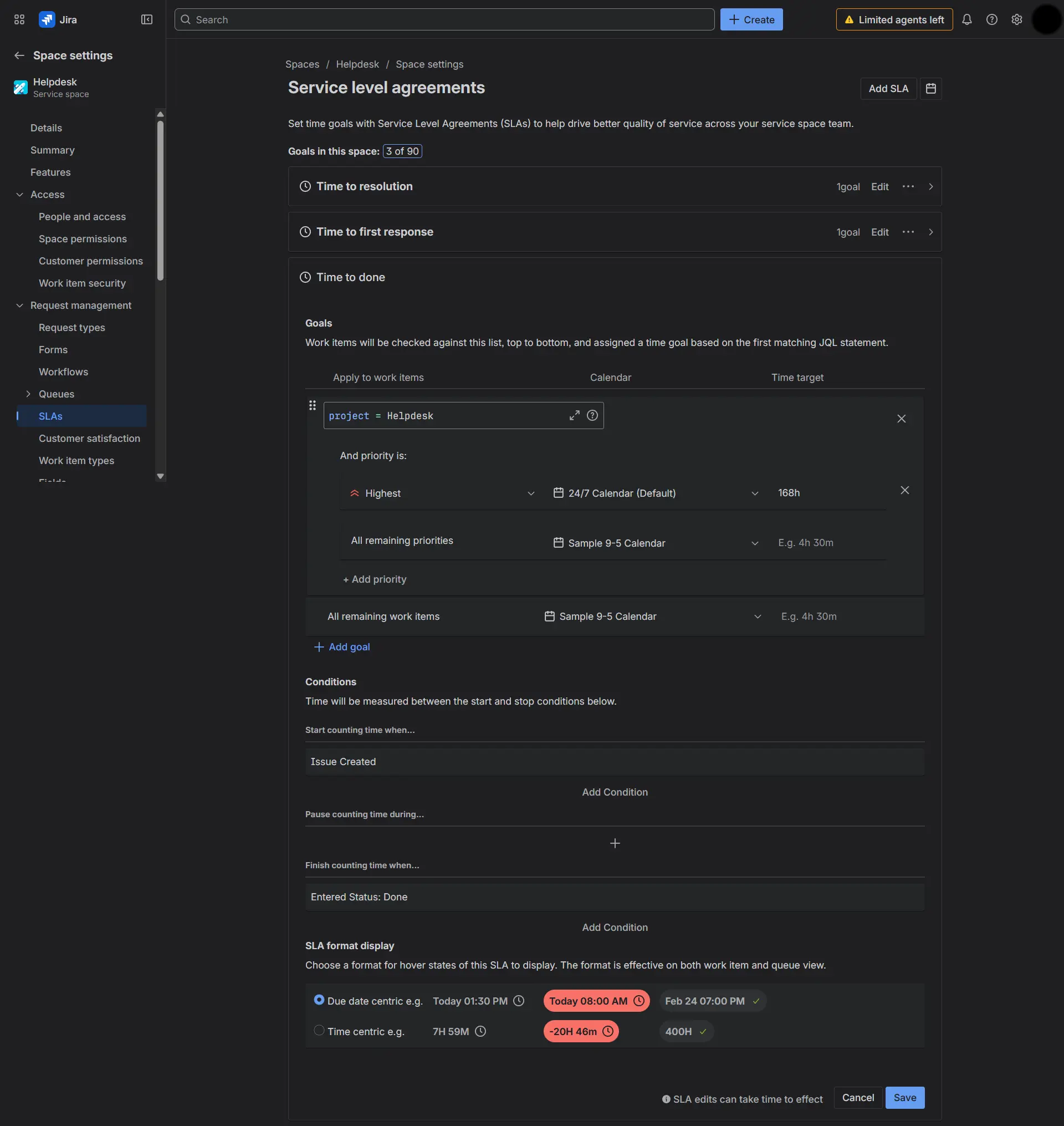1064x1126 pixels.
Task: Add a pause condition with plus icon
Action: pyautogui.click(x=615, y=843)
